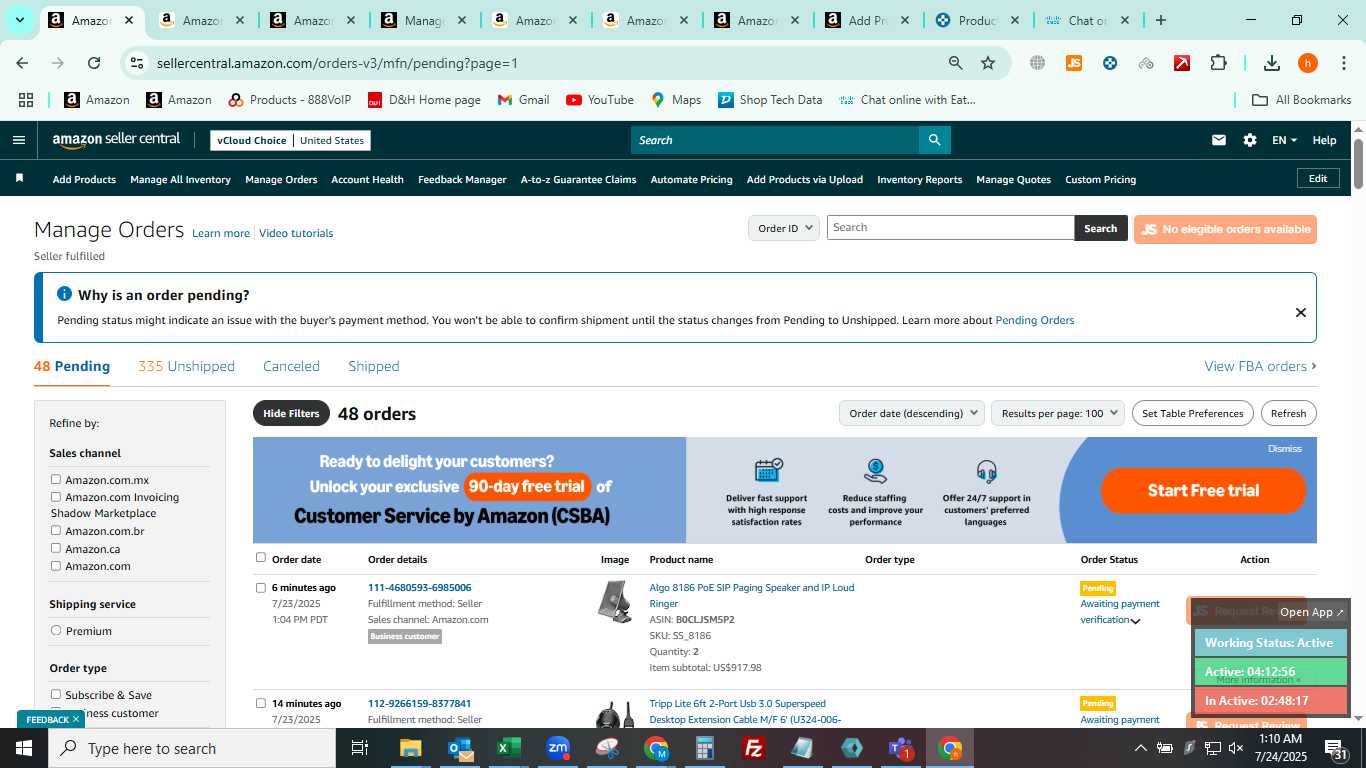Select the checkbox for order 112-9266159-8377841
The height and width of the screenshot is (768, 1366).
(261, 703)
